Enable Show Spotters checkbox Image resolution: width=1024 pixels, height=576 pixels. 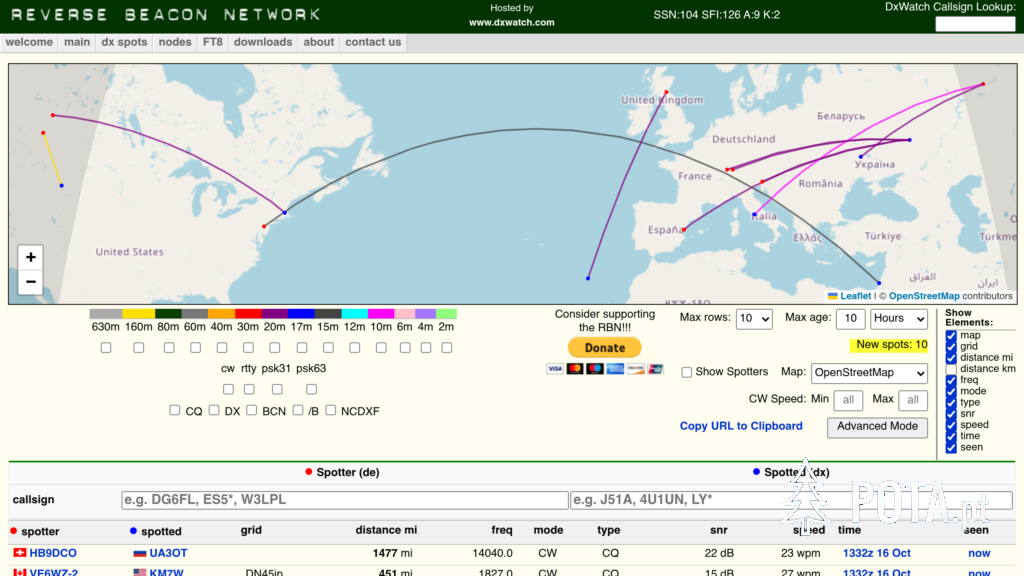tap(686, 372)
